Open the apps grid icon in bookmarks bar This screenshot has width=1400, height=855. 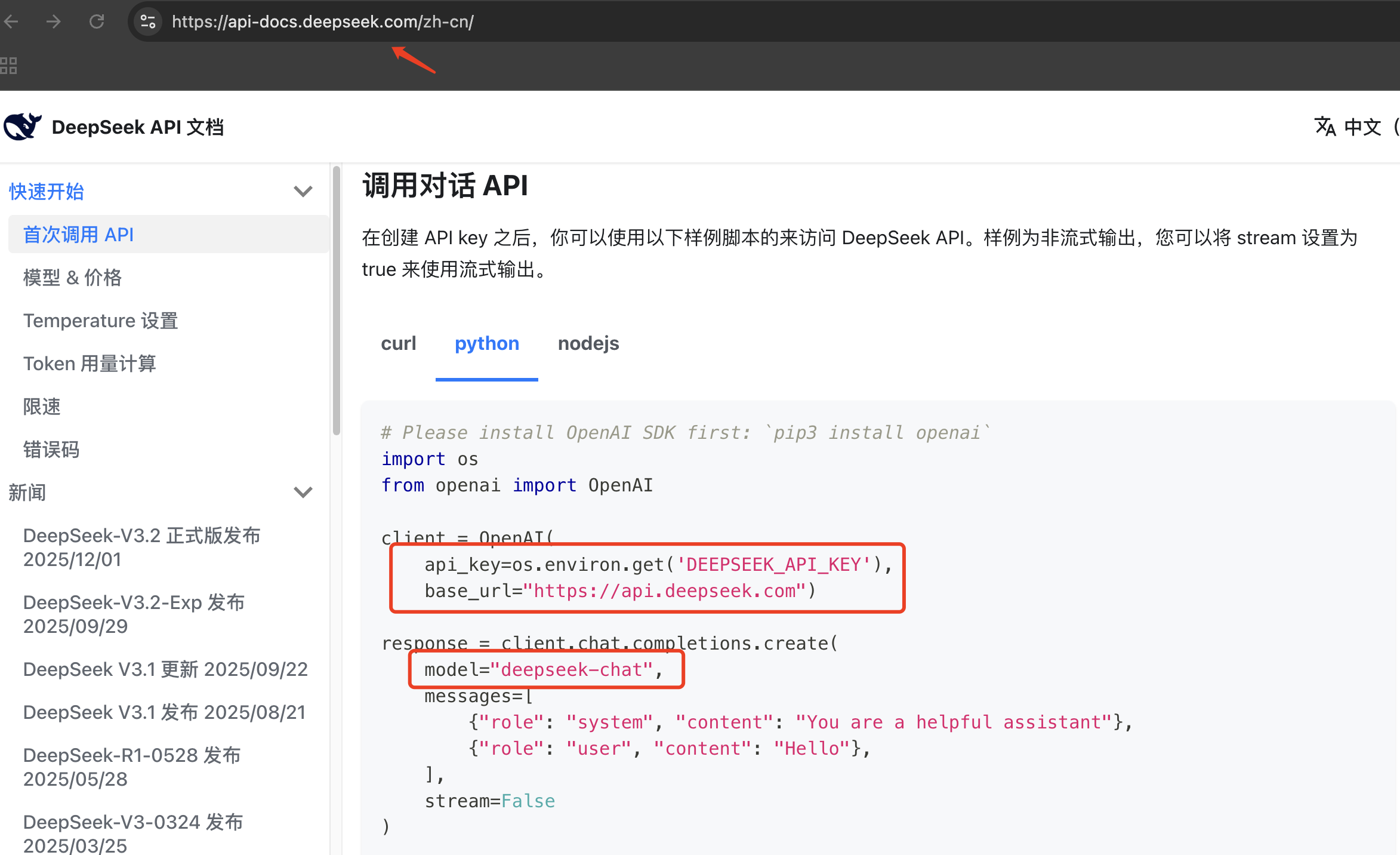(9, 65)
